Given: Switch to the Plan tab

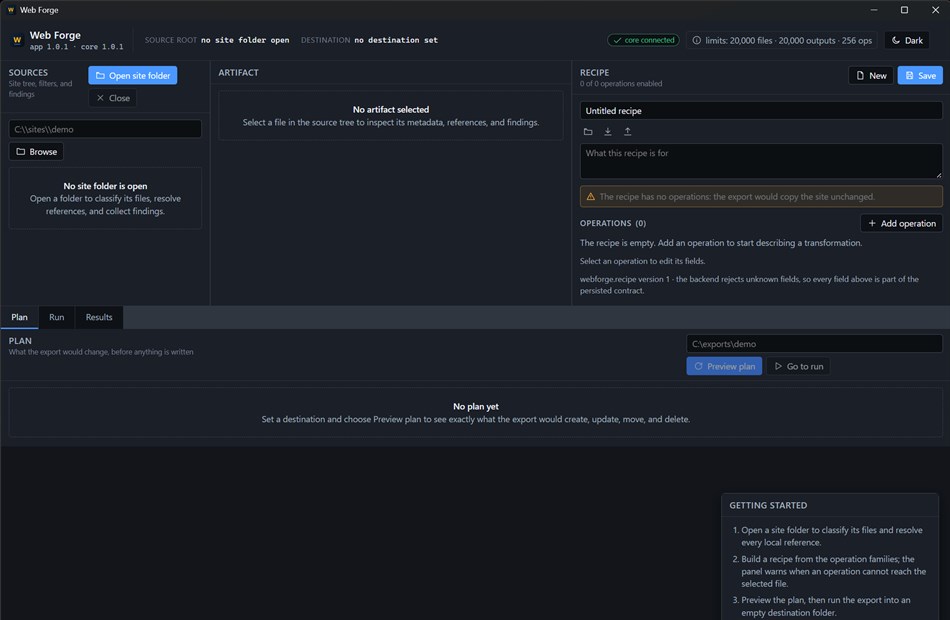Looking at the screenshot, I should pos(19,317).
